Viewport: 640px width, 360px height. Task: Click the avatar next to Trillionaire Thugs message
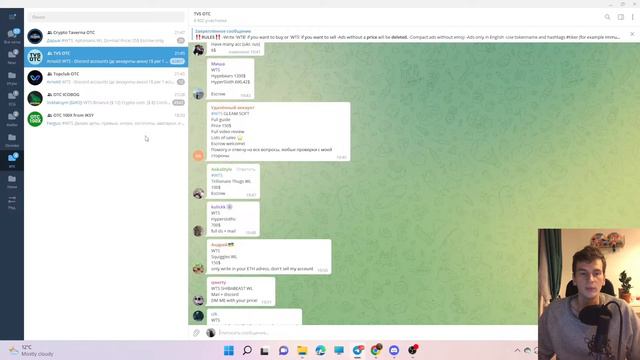click(x=199, y=193)
